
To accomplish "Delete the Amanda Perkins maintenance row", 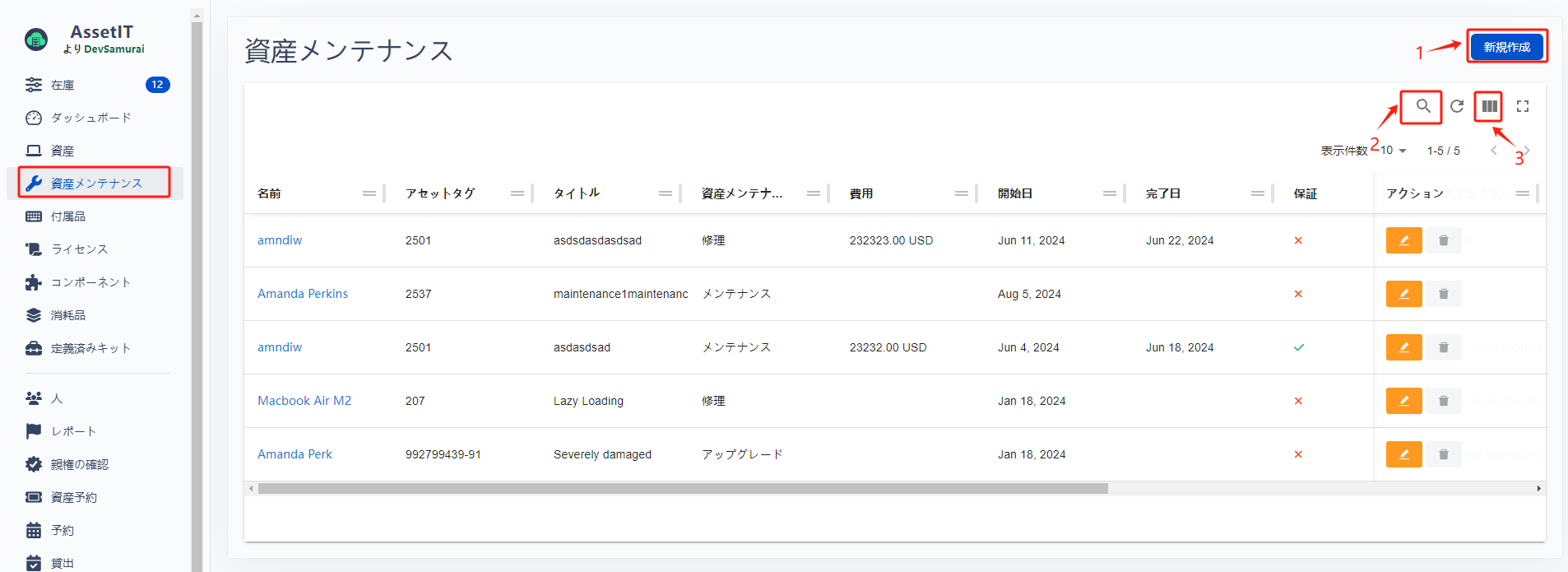I will [1443, 294].
